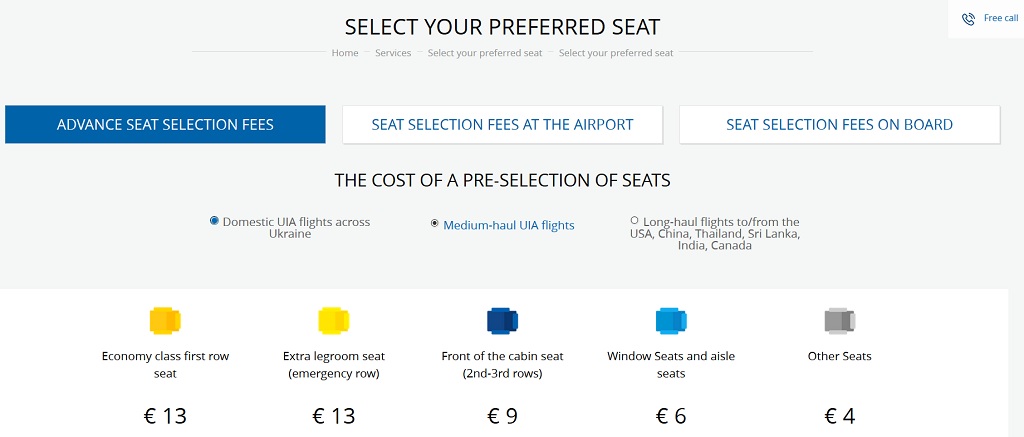Select Domestic UIA flights across Ukraine radio
Image resolution: width=1024 pixels, height=437 pixels.
[x=214, y=221]
